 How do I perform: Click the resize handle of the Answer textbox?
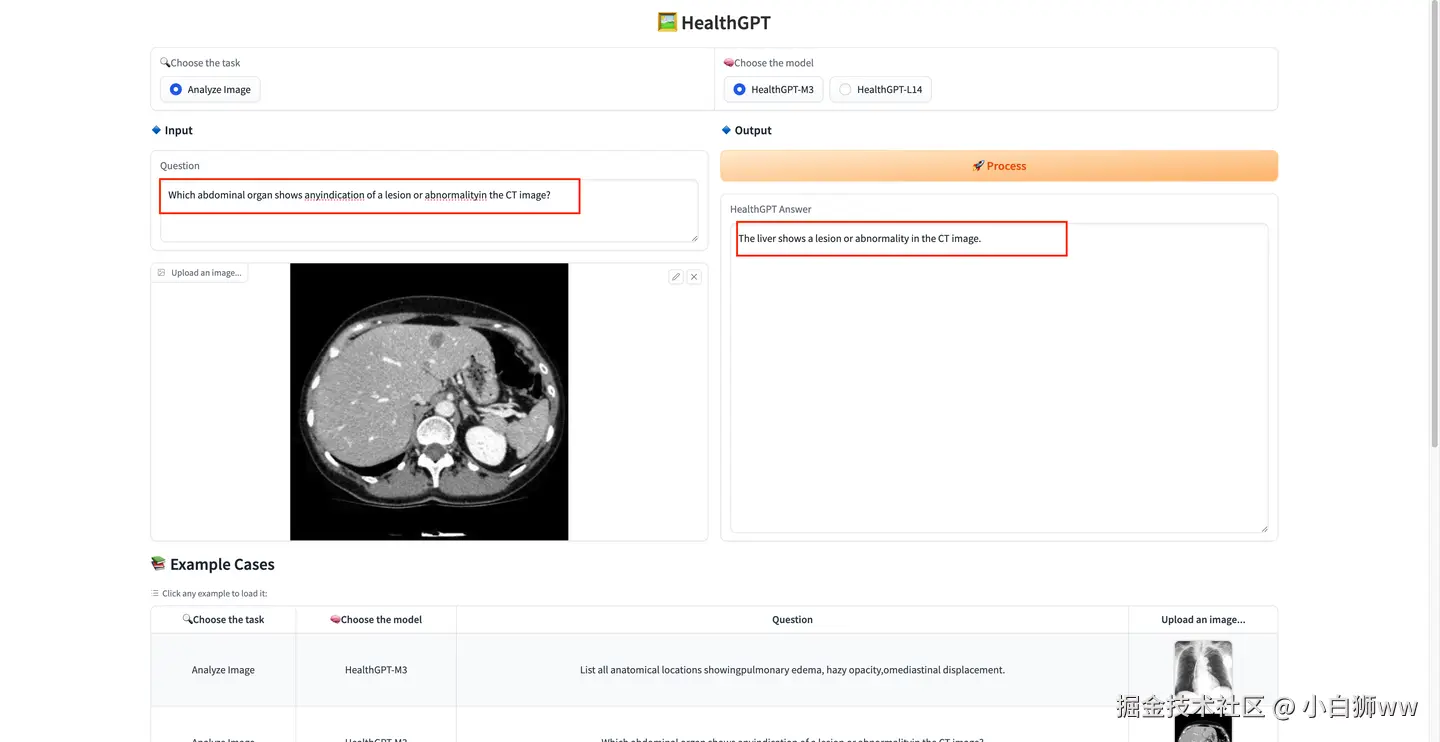tap(1263, 528)
